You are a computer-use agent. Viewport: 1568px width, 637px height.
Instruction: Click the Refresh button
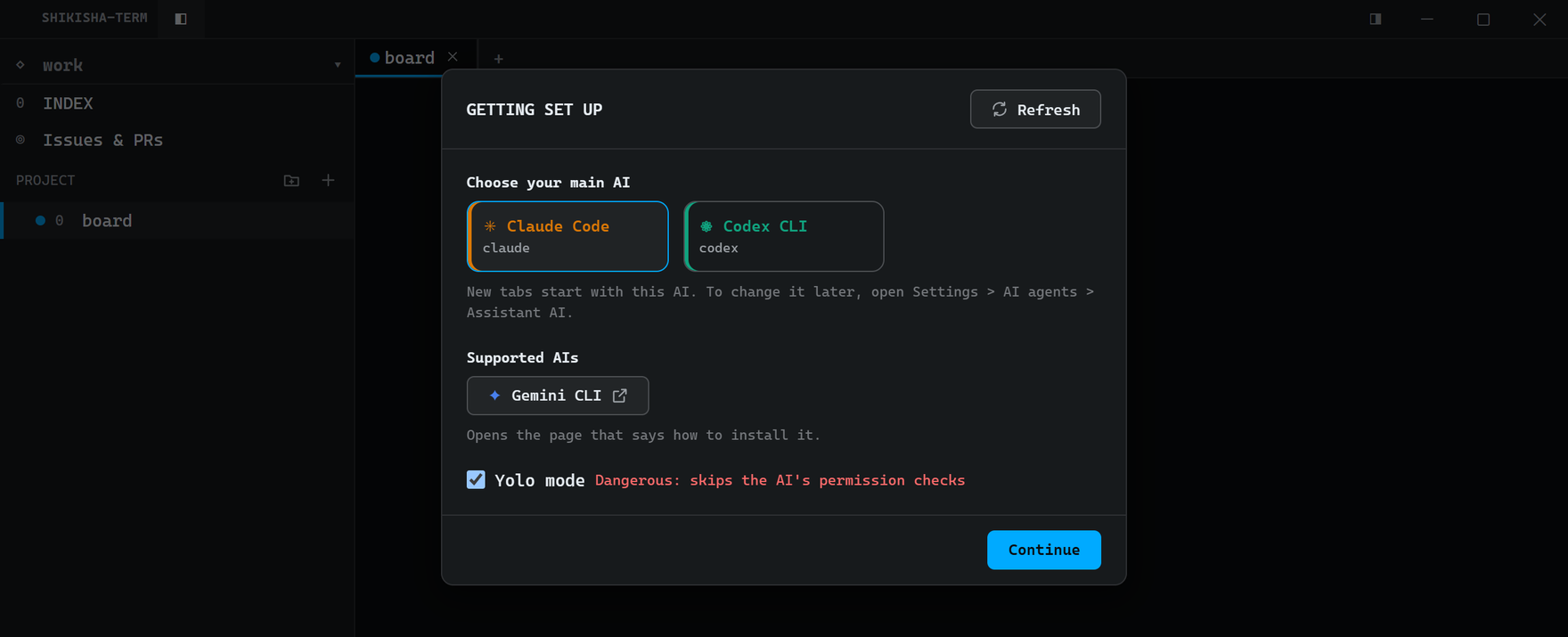click(1035, 110)
